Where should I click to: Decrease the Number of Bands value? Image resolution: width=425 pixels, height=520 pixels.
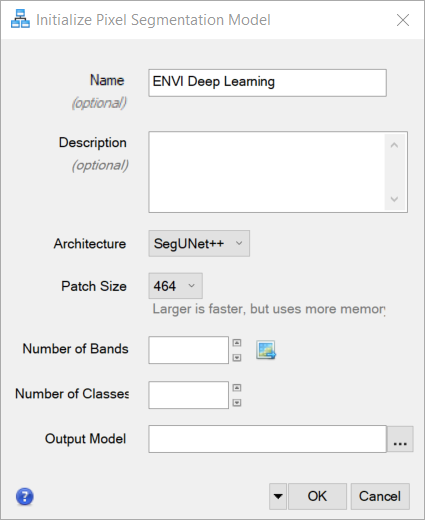[x=237, y=358]
